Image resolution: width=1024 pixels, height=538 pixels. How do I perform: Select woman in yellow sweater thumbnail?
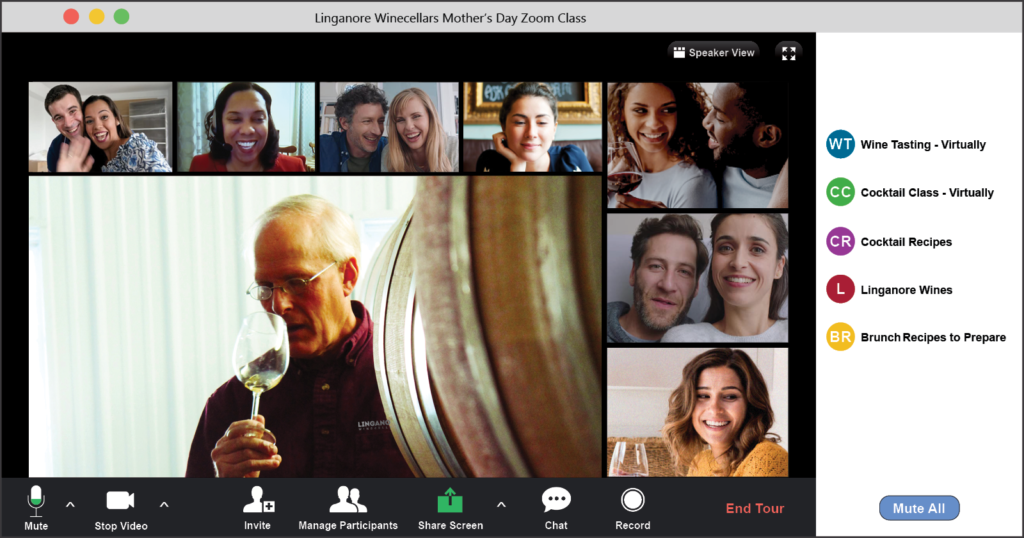tap(697, 412)
